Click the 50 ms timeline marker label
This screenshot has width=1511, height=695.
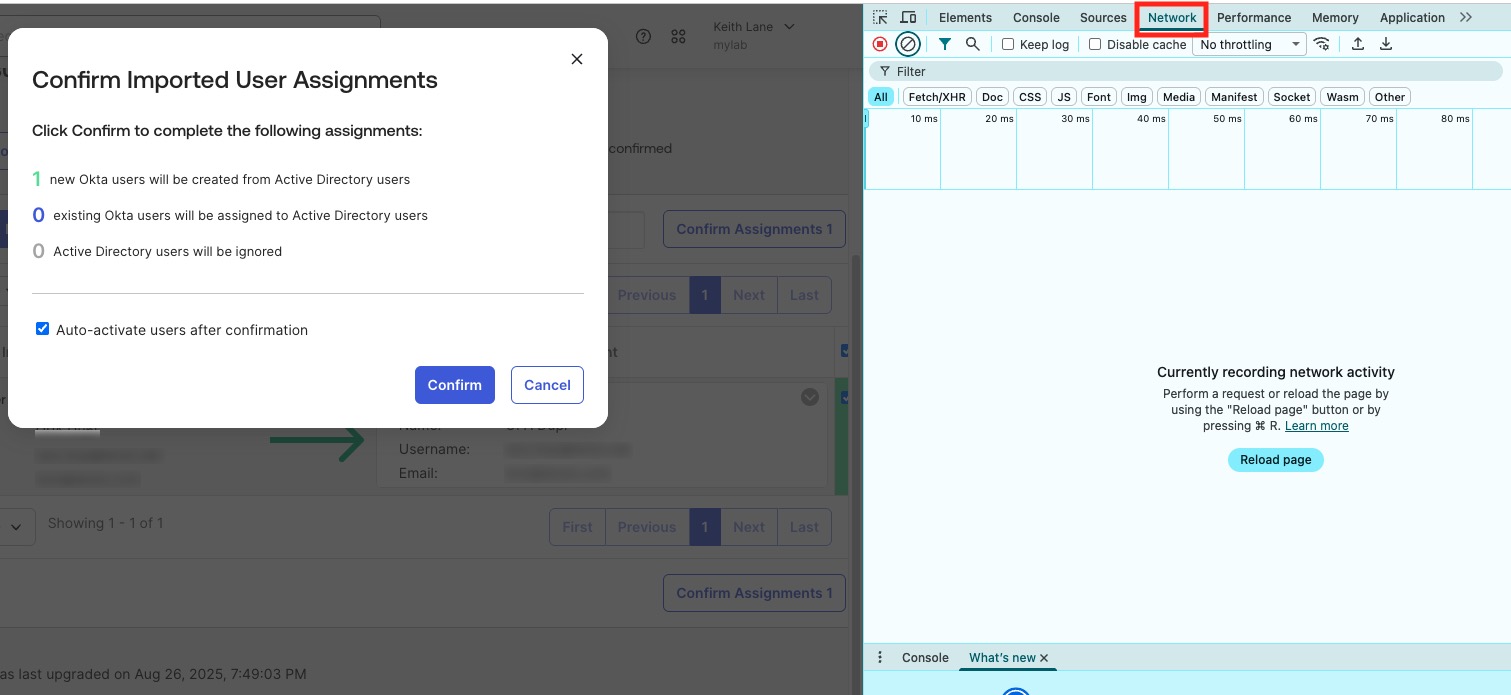1227,118
